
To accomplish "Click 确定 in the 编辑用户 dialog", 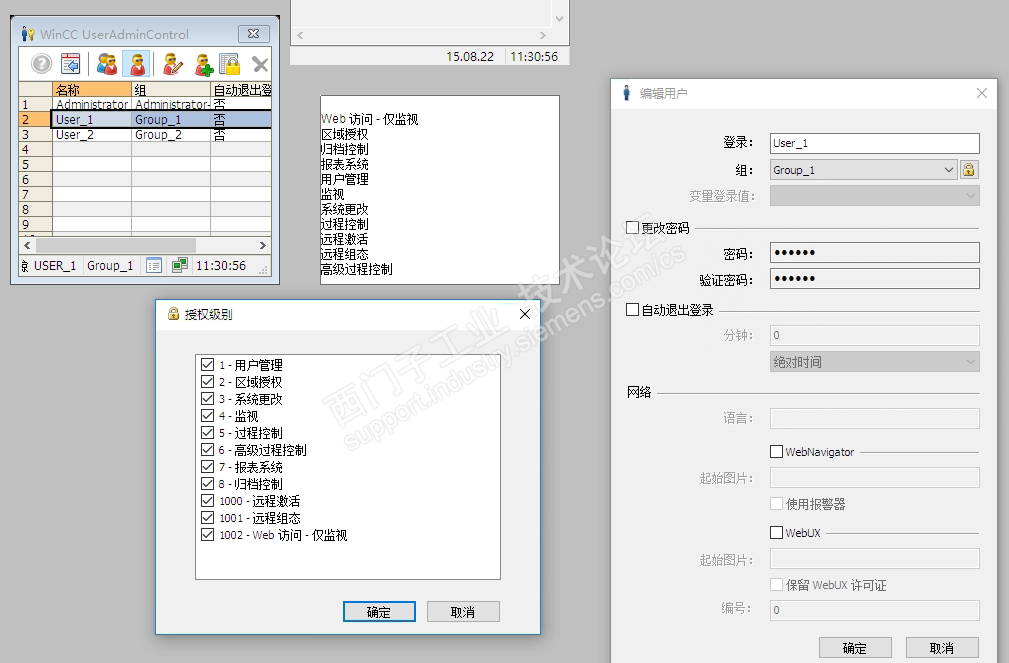I will (855, 648).
